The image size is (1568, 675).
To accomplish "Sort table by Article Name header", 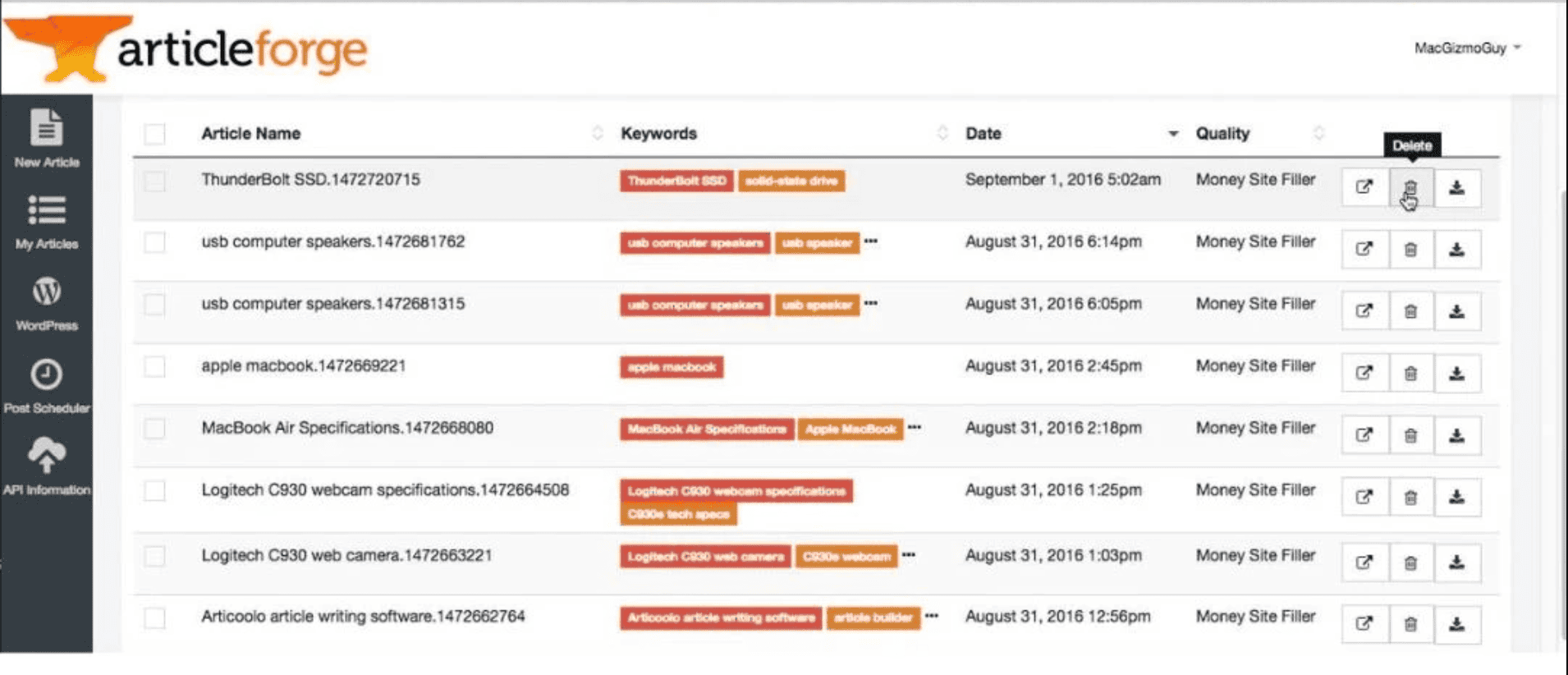I will pyautogui.click(x=251, y=134).
